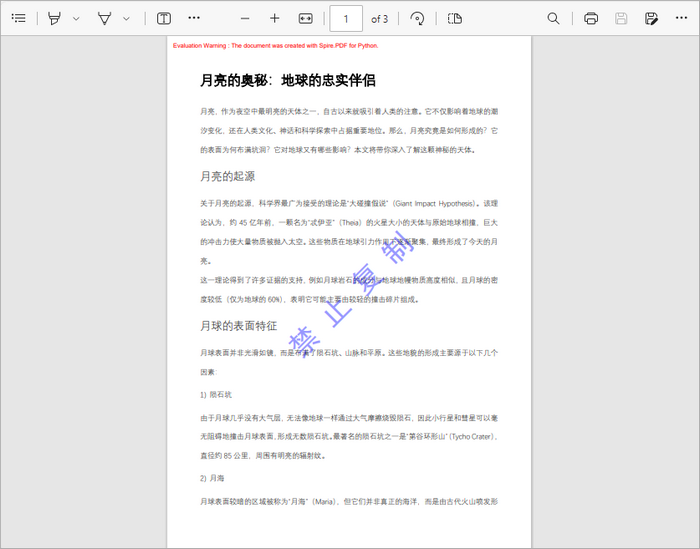Click the page number input field
700x549 pixels.
[x=346, y=19]
